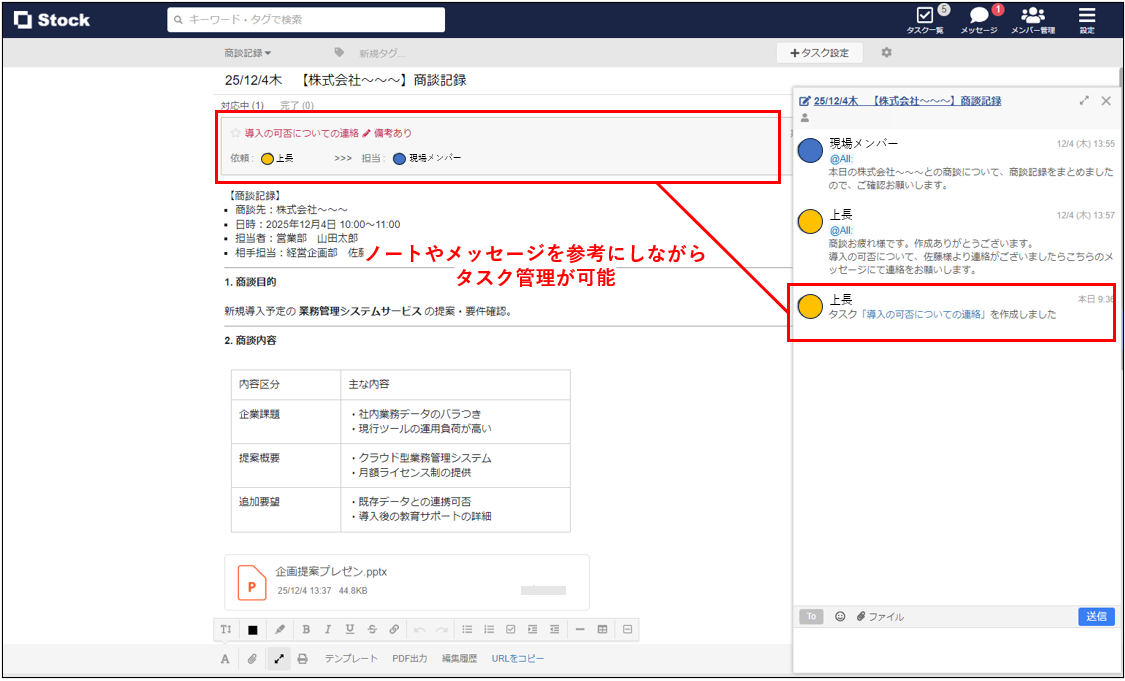
Task: Attach a file with the paperclip icon
Action: click(251, 659)
